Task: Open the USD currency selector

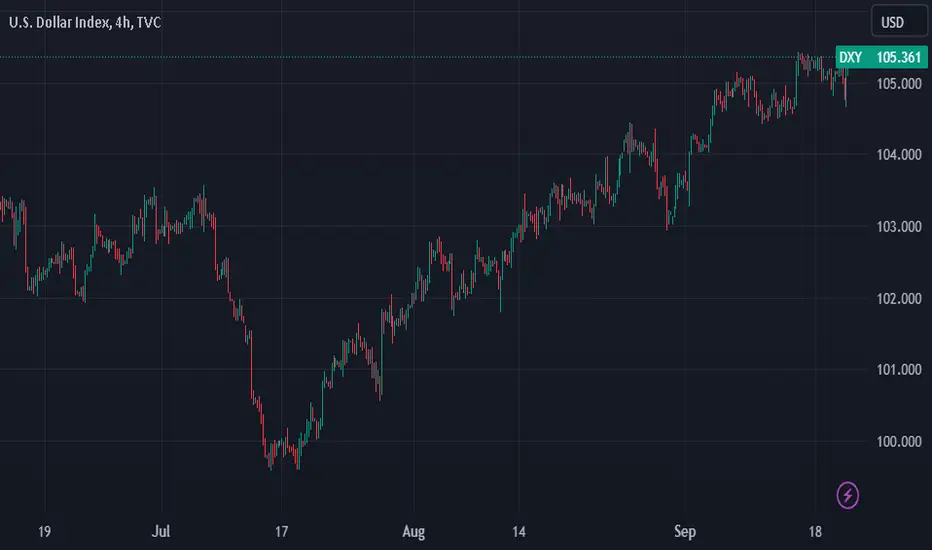Action: 899,22
